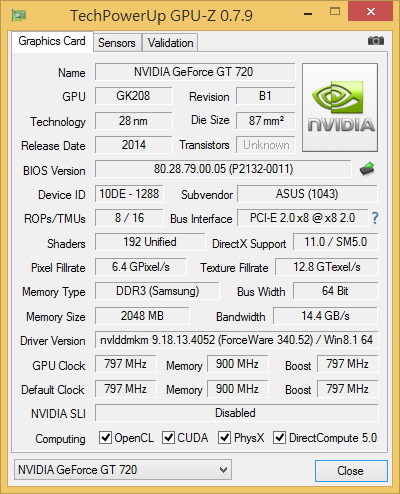This screenshot has width=400, height=494.
Task: Toggle the CUDA checkbox
Action: tap(168, 437)
